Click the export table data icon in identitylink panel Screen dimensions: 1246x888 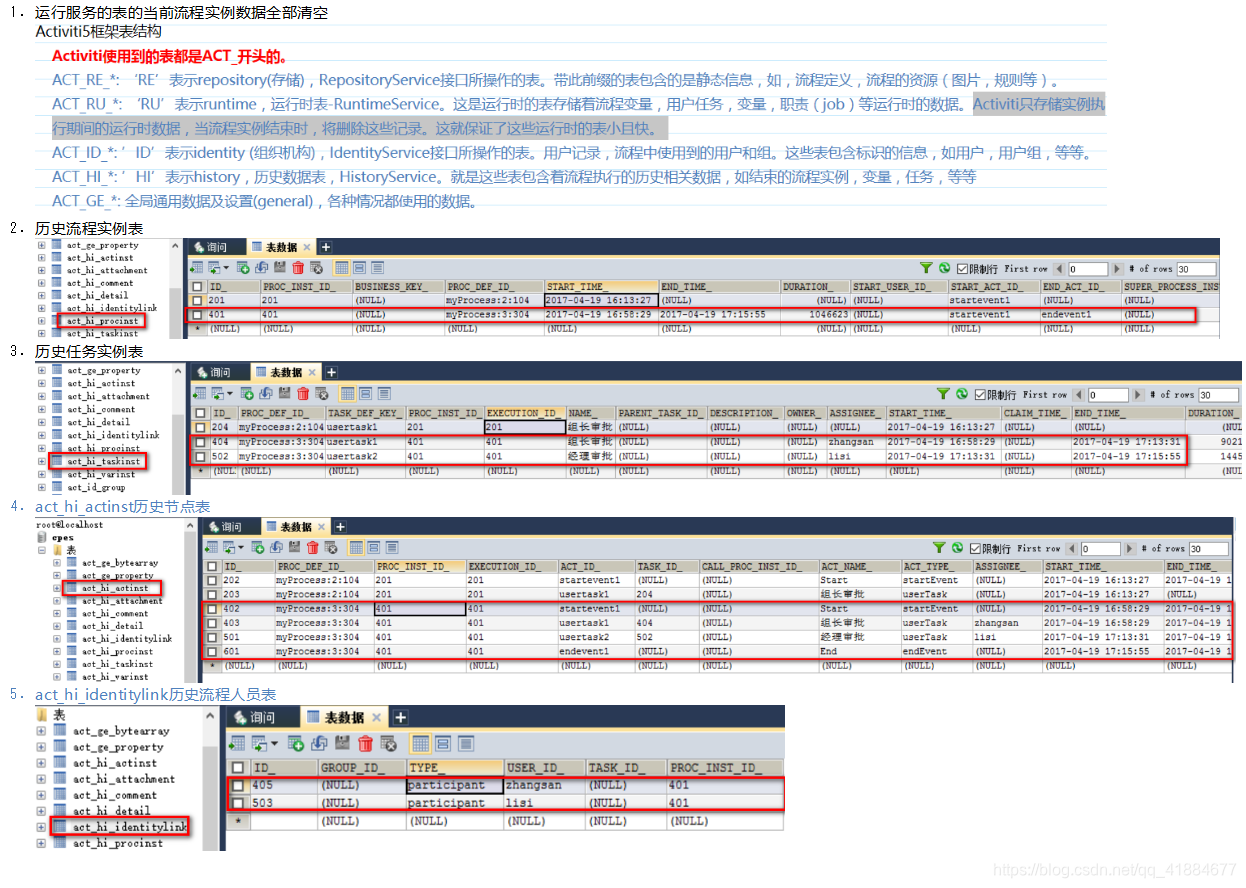click(x=237, y=743)
